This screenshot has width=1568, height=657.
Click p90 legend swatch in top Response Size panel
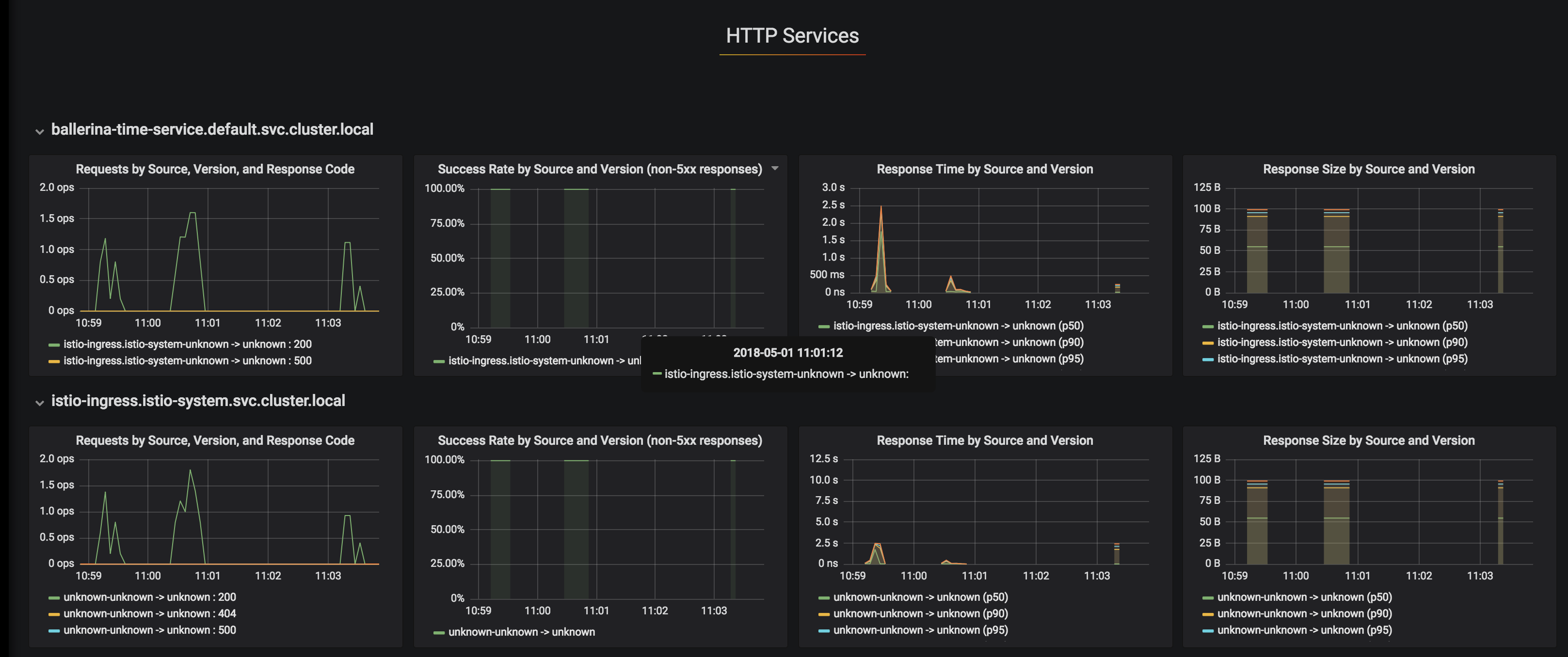click(x=1208, y=343)
